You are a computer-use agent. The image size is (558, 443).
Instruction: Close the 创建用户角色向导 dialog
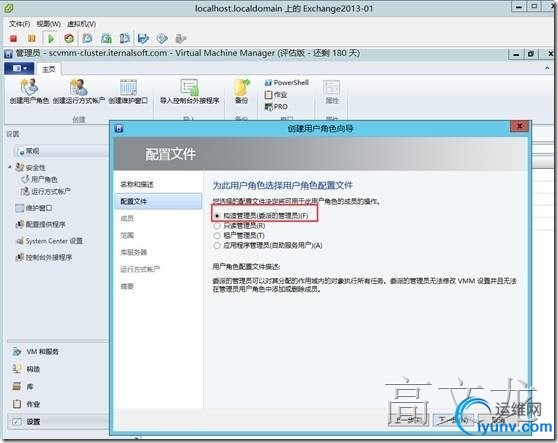[519, 126]
